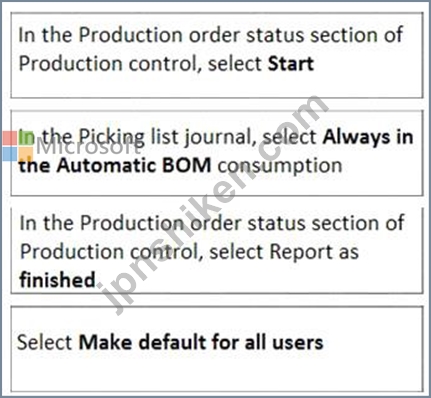
Task: Click "Production control, select Start" line
Action: (166, 64)
